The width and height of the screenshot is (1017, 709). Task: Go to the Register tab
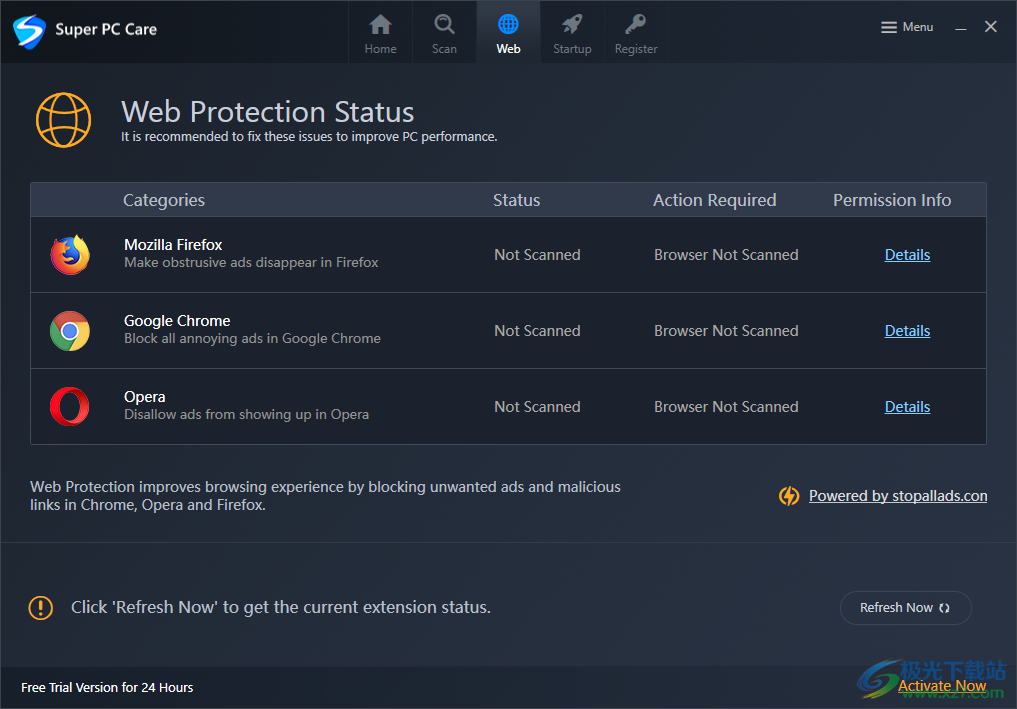(x=636, y=33)
